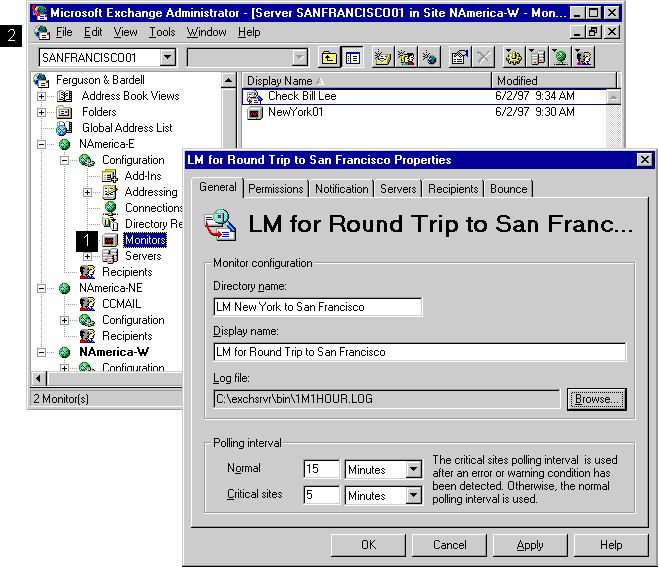The image size is (658, 567).
Task: Click the Recipients people toolbar icon
Action: pyautogui.click(x=584, y=57)
